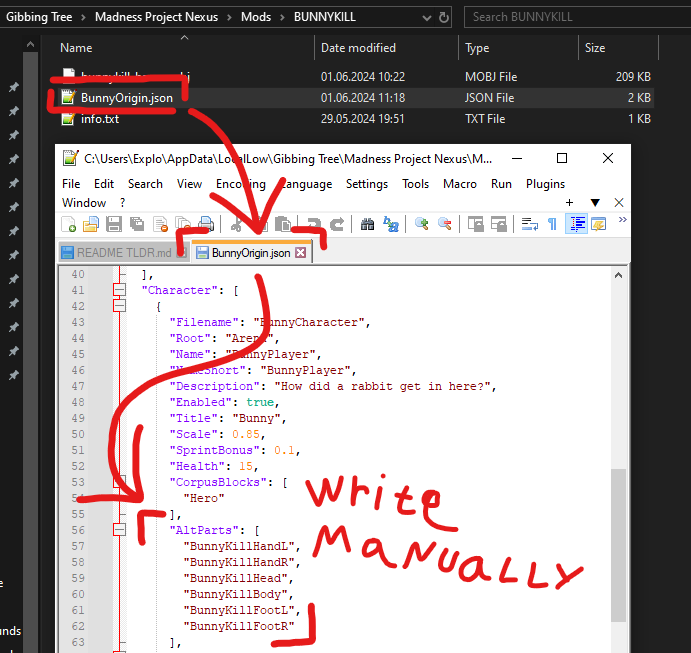Open the Plugins menu
Image resolution: width=691 pixels, height=653 pixels.
click(x=545, y=184)
